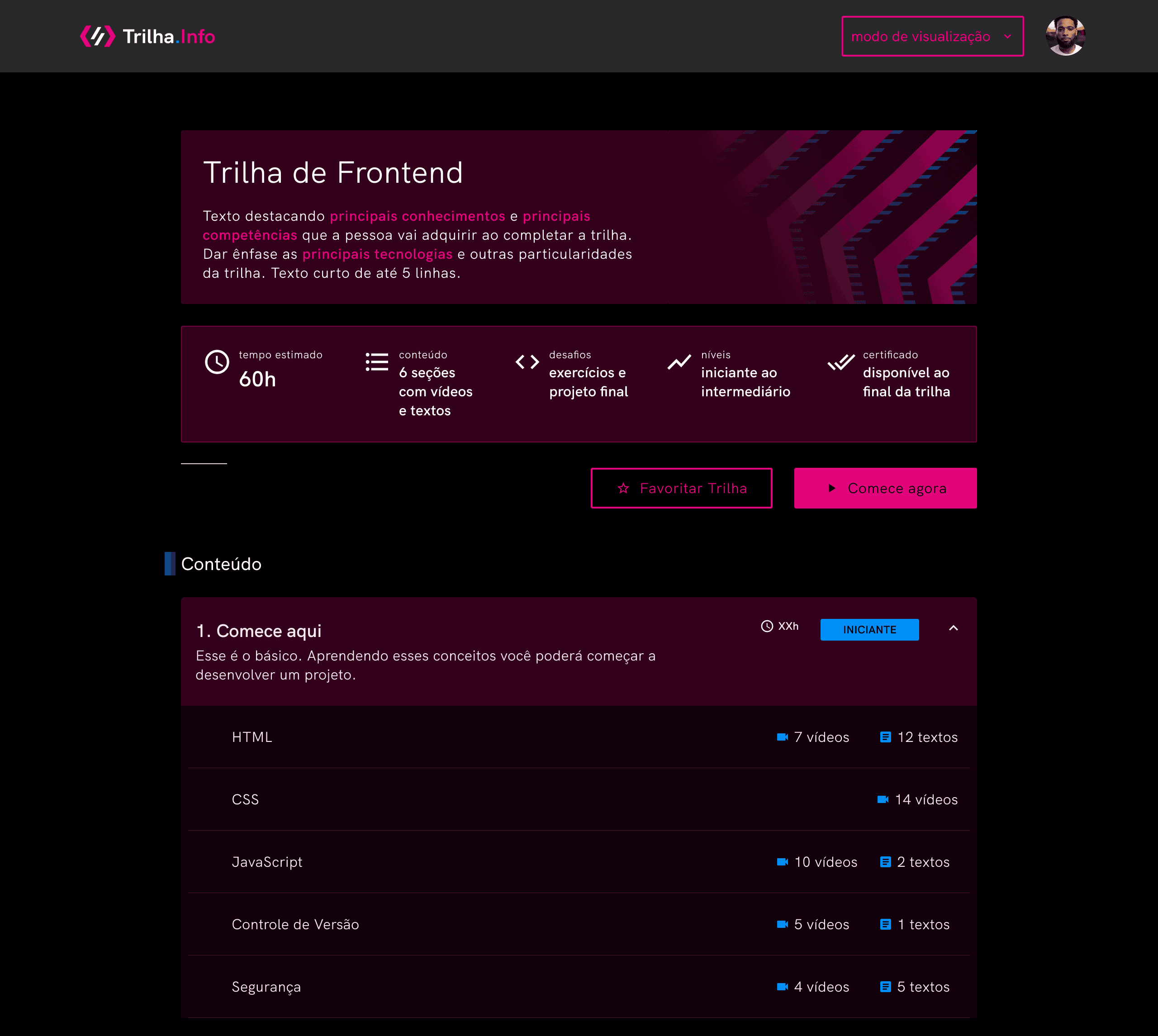Click the user profile avatar
Viewport: 1158px width, 1036px height.
tap(1065, 36)
